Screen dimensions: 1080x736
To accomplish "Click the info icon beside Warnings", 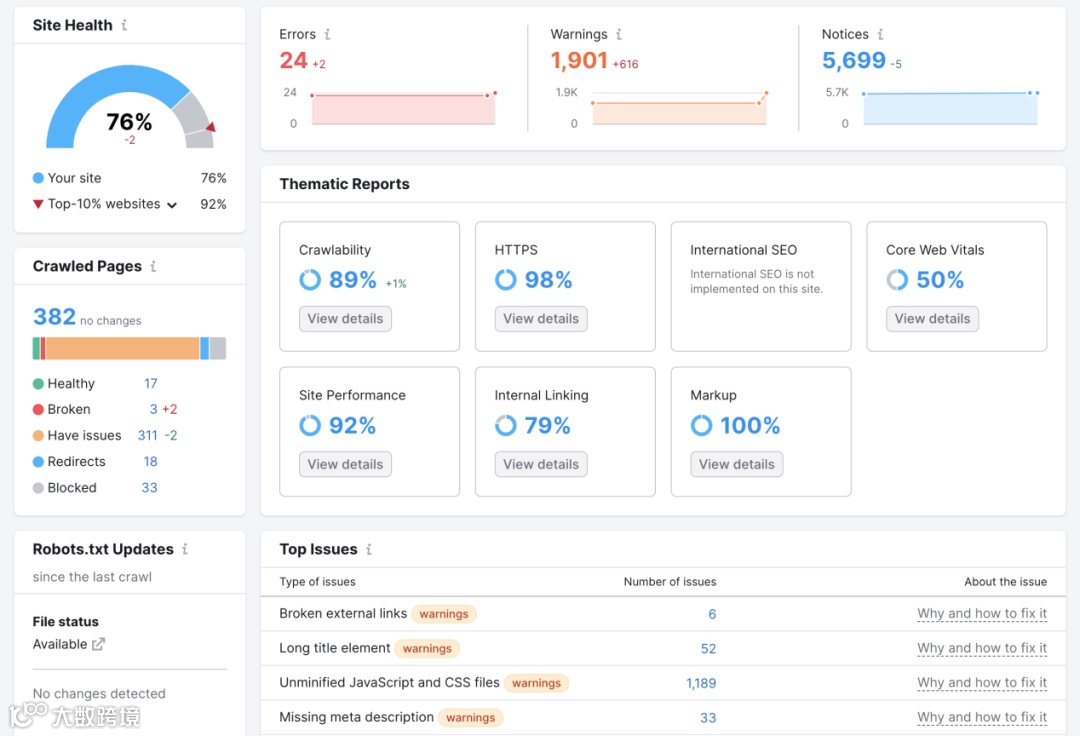I will (x=619, y=34).
